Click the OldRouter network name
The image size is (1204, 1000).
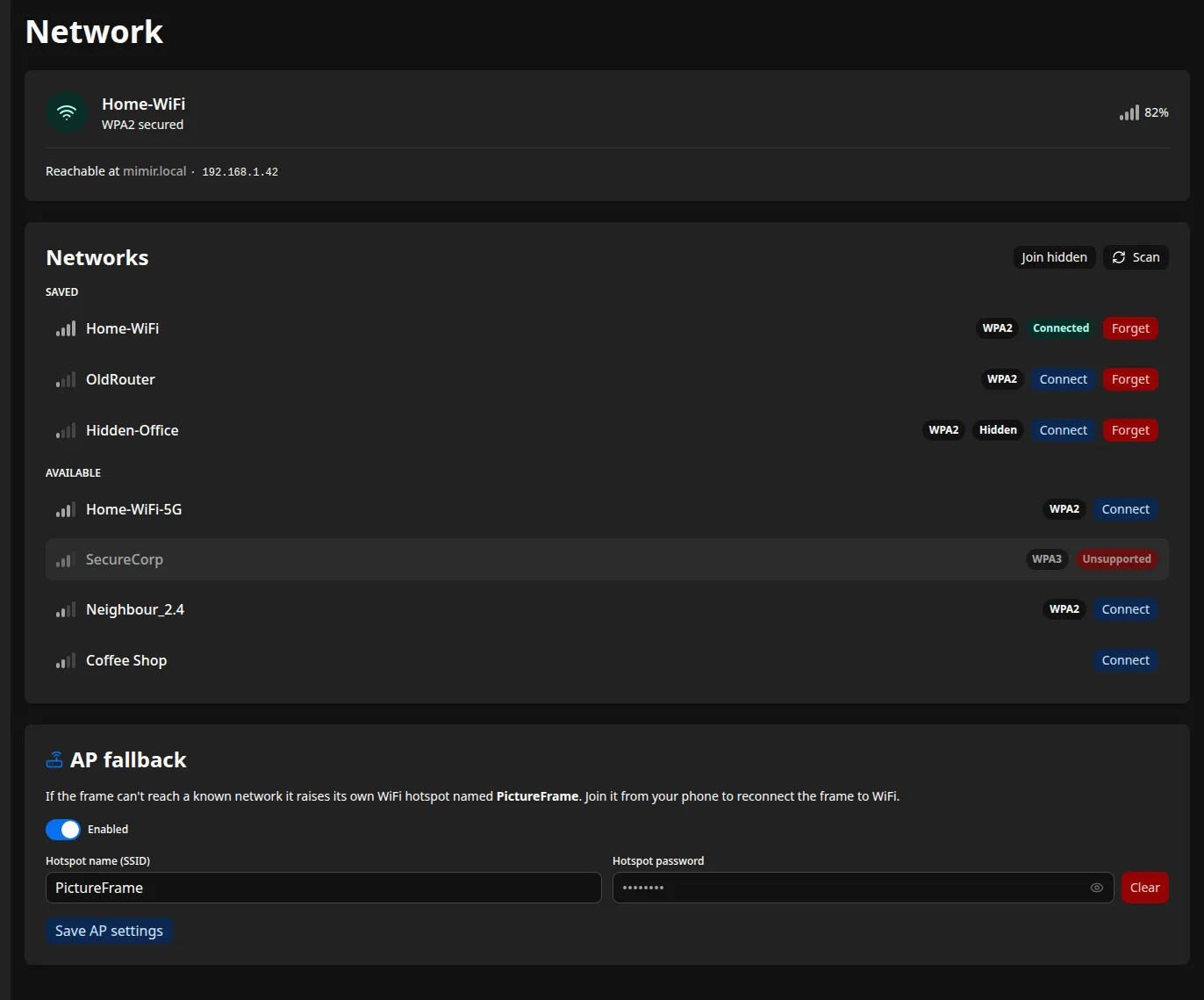120,379
